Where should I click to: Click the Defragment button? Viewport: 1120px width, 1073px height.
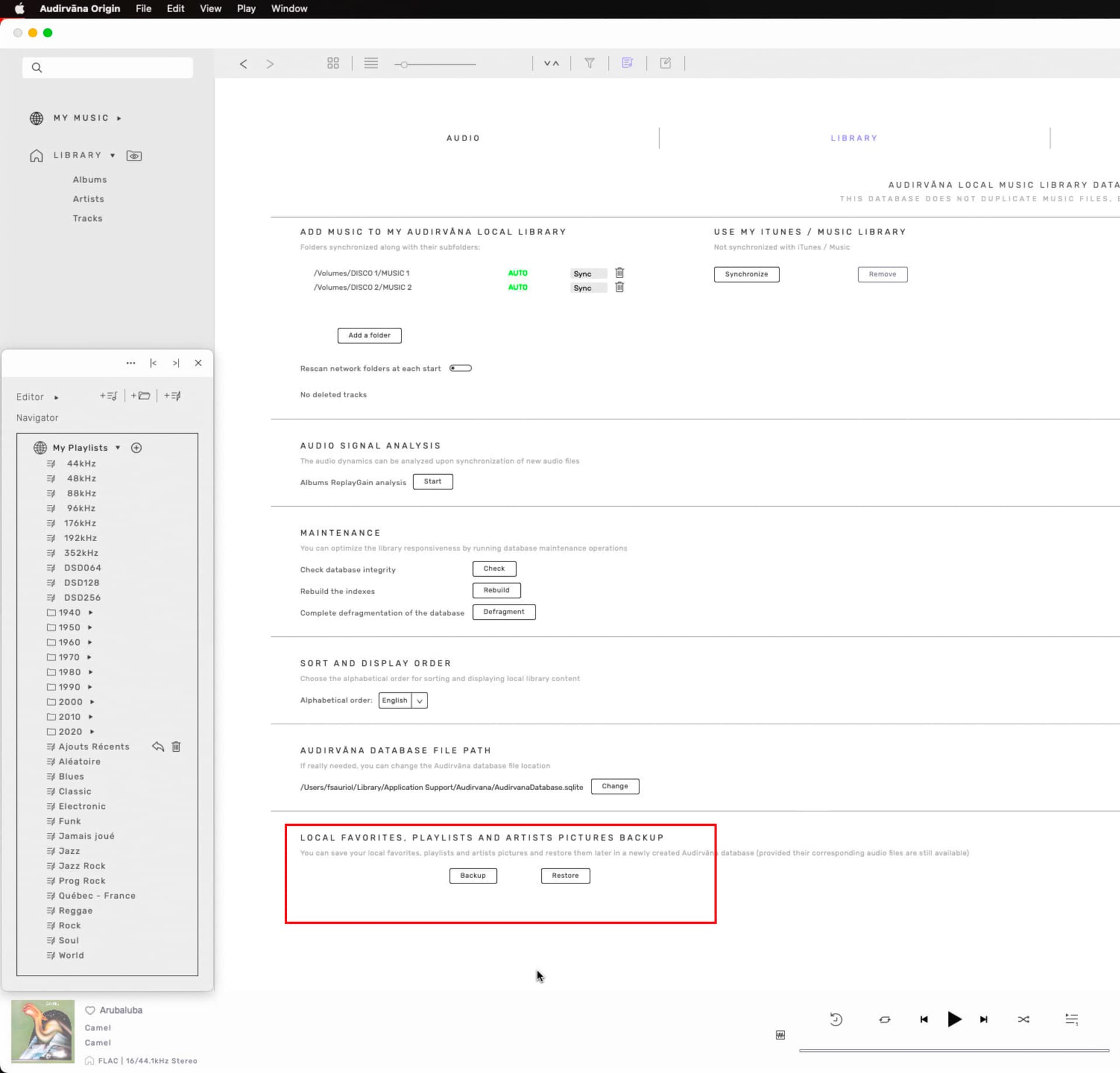504,612
